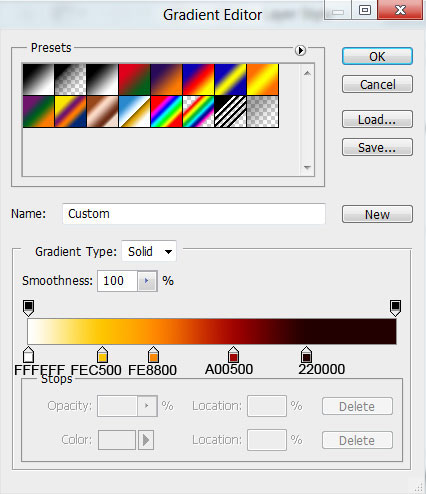Maximize the Gradient Editor window
The image size is (426, 494).
[365, 10]
